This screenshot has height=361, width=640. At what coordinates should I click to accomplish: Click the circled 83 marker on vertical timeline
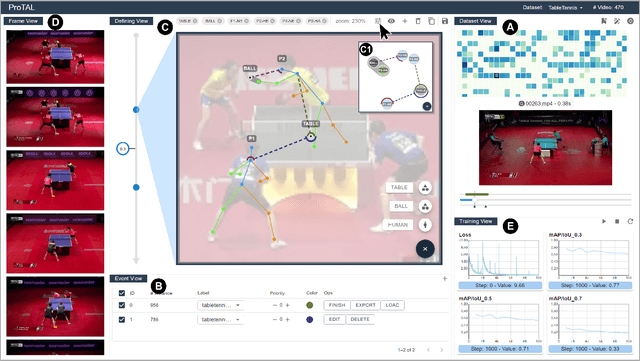pos(122,149)
